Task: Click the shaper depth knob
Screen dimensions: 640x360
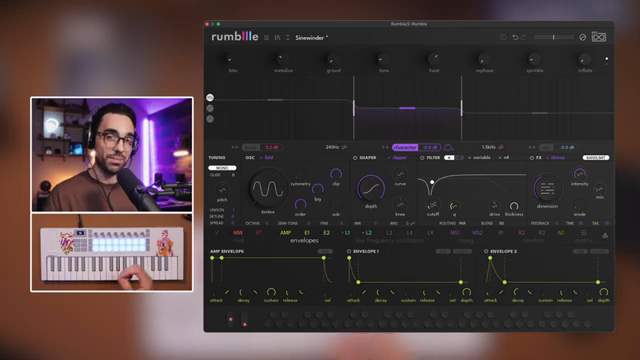Action: [371, 188]
